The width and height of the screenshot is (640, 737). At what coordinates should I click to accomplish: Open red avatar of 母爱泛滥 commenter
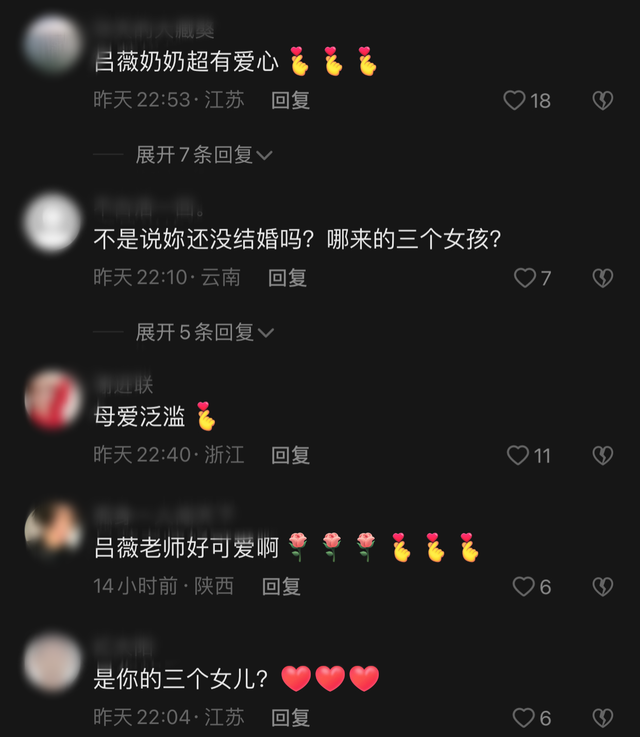point(52,400)
